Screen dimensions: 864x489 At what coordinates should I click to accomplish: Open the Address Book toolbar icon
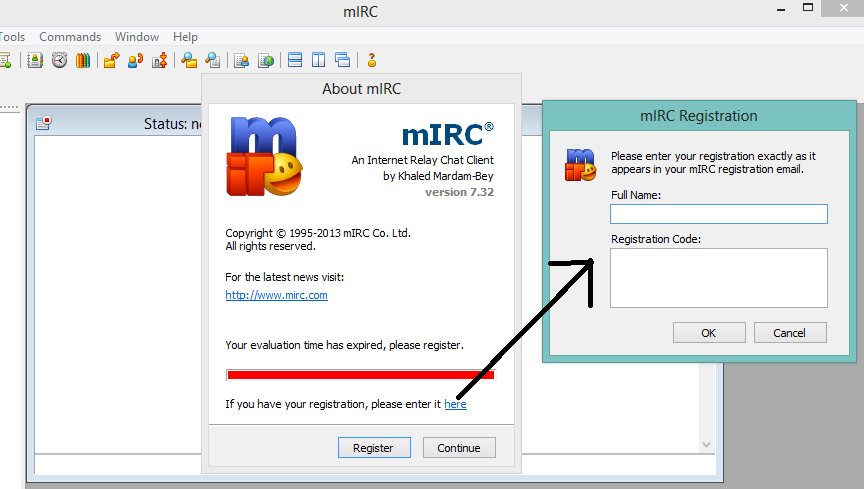(x=35, y=60)
